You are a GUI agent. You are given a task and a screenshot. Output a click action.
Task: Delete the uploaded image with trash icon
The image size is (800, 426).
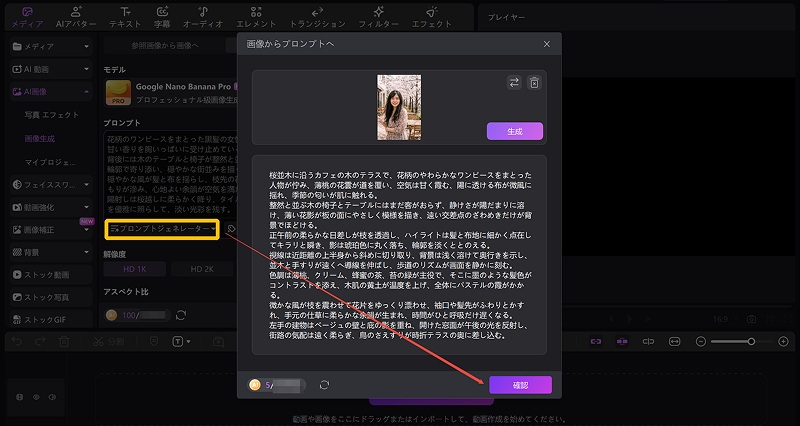point(534,84)
